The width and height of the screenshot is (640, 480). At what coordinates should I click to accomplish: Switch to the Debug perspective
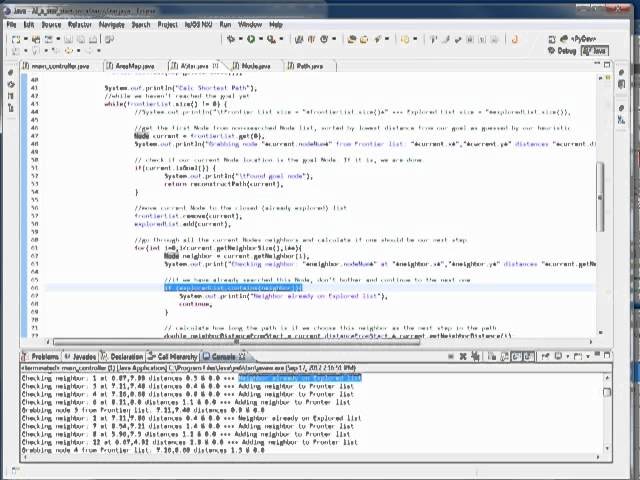tap(562, 51)
